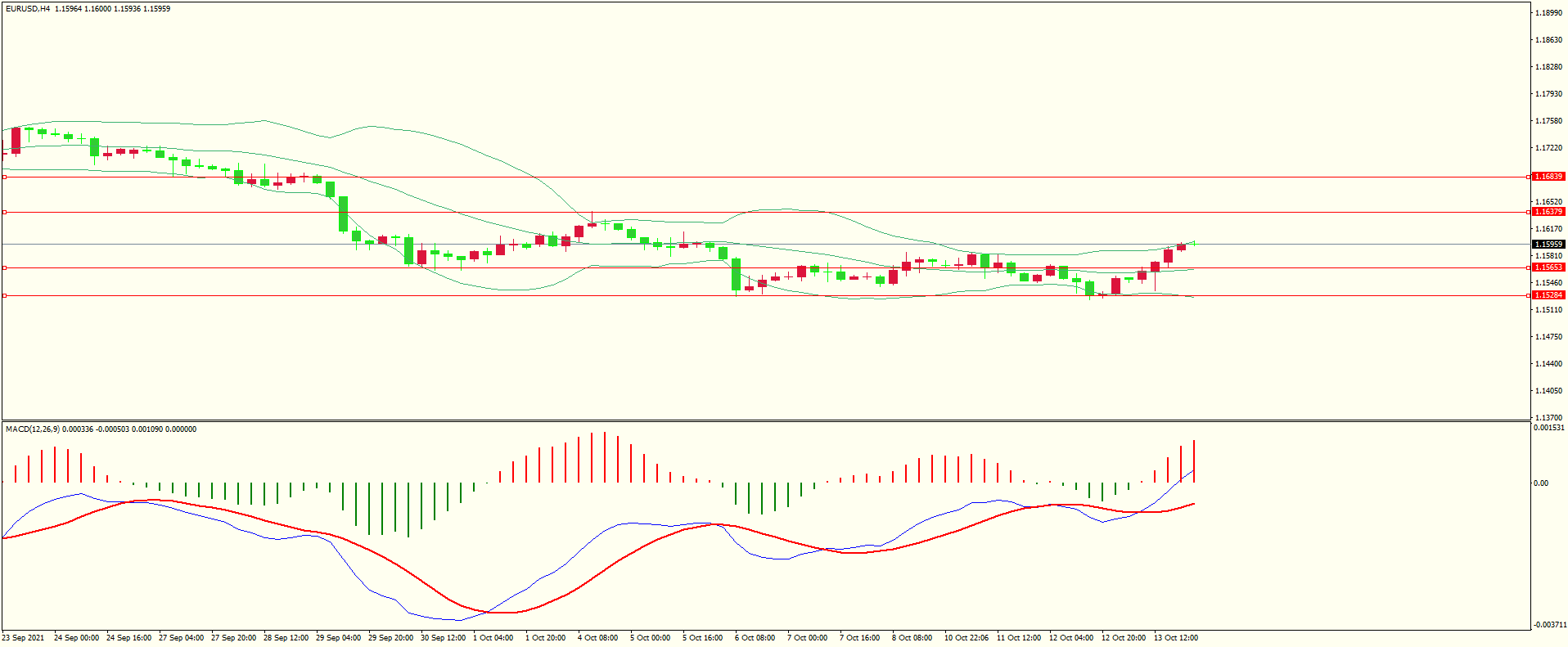Viewport: 1568px width, 647px height.
Task: Click the 1.16839 red price label
Action: [1548, 177]
